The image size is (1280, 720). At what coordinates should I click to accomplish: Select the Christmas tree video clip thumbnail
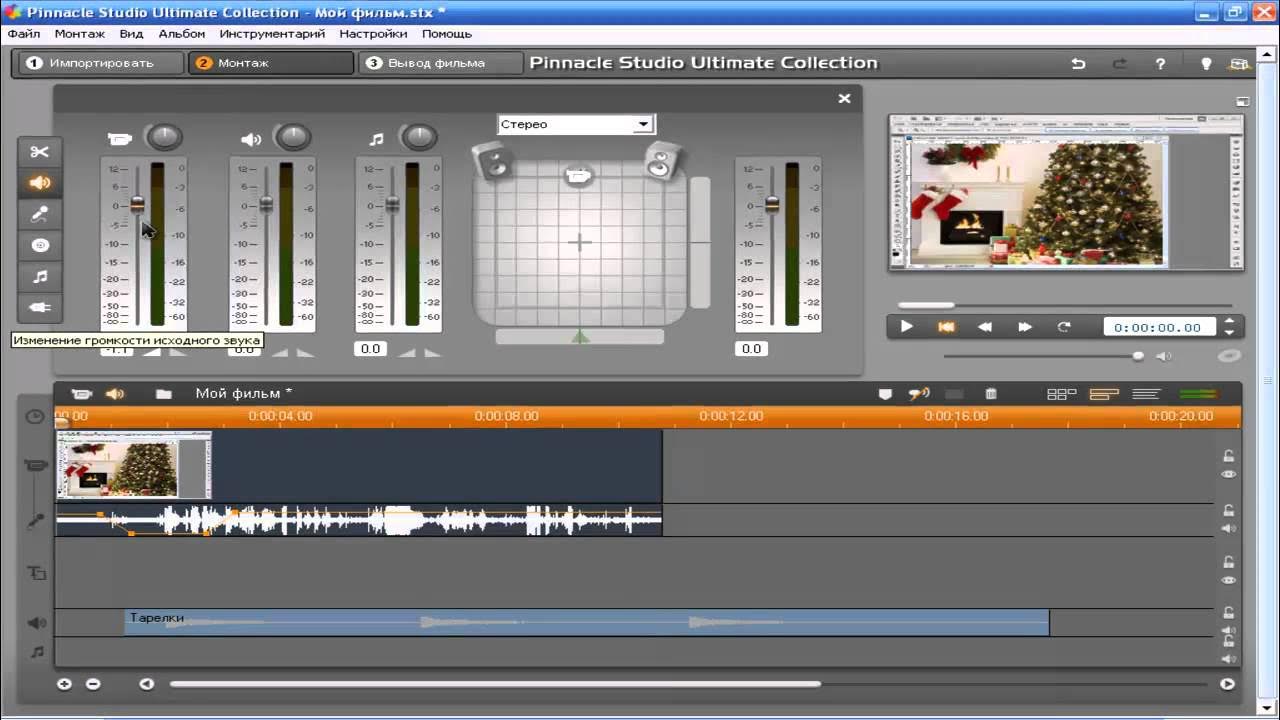click(x=133, y=465)
